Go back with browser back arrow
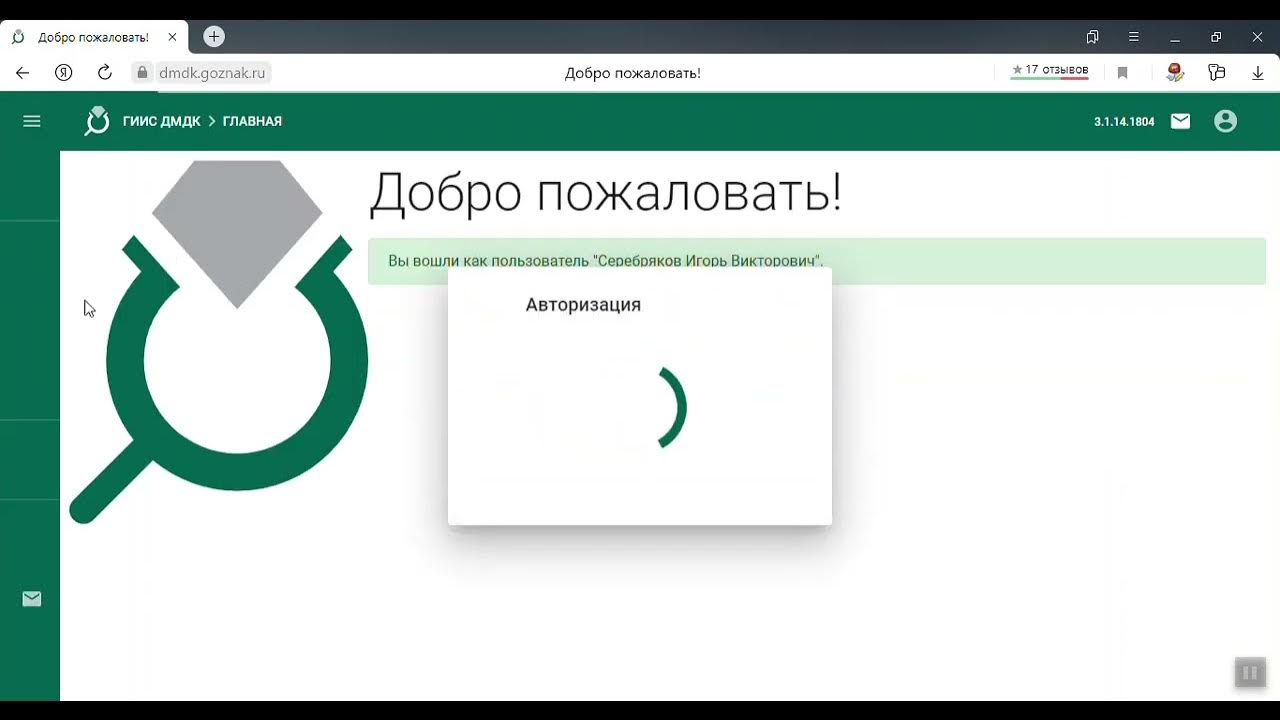Screen dimensions: 1280x720 [22, 73]
